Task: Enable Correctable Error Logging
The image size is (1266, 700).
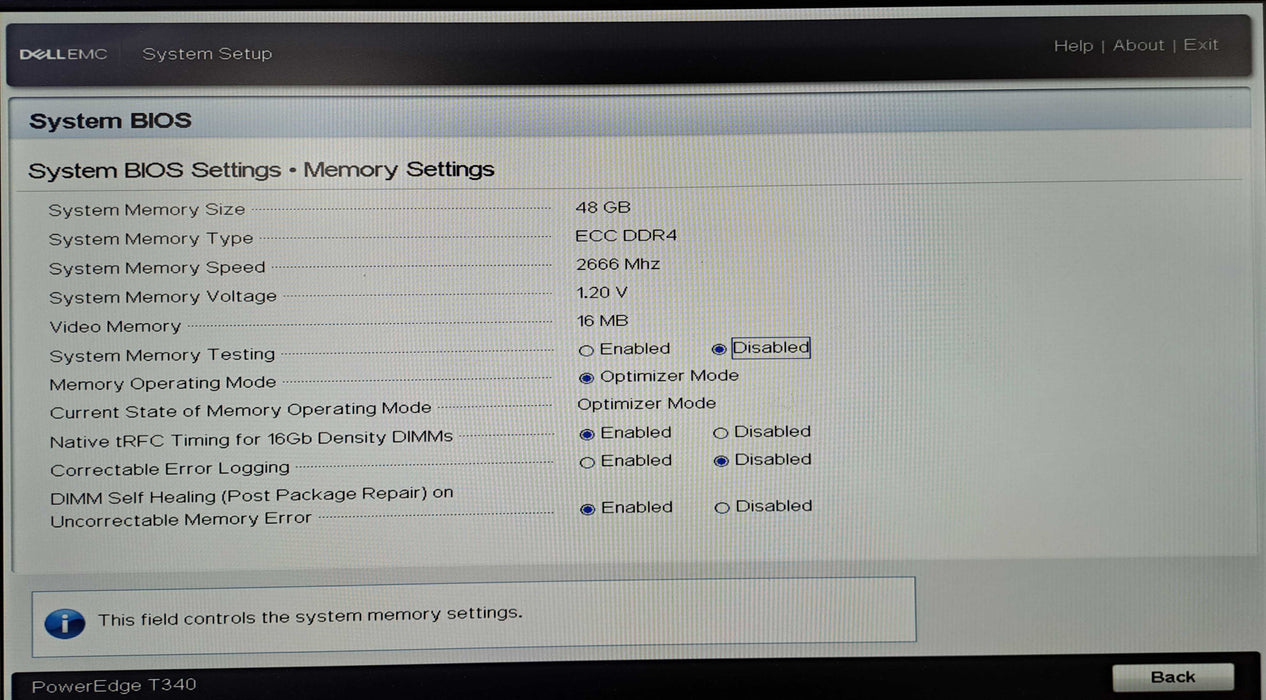Action: pos(588,462)
